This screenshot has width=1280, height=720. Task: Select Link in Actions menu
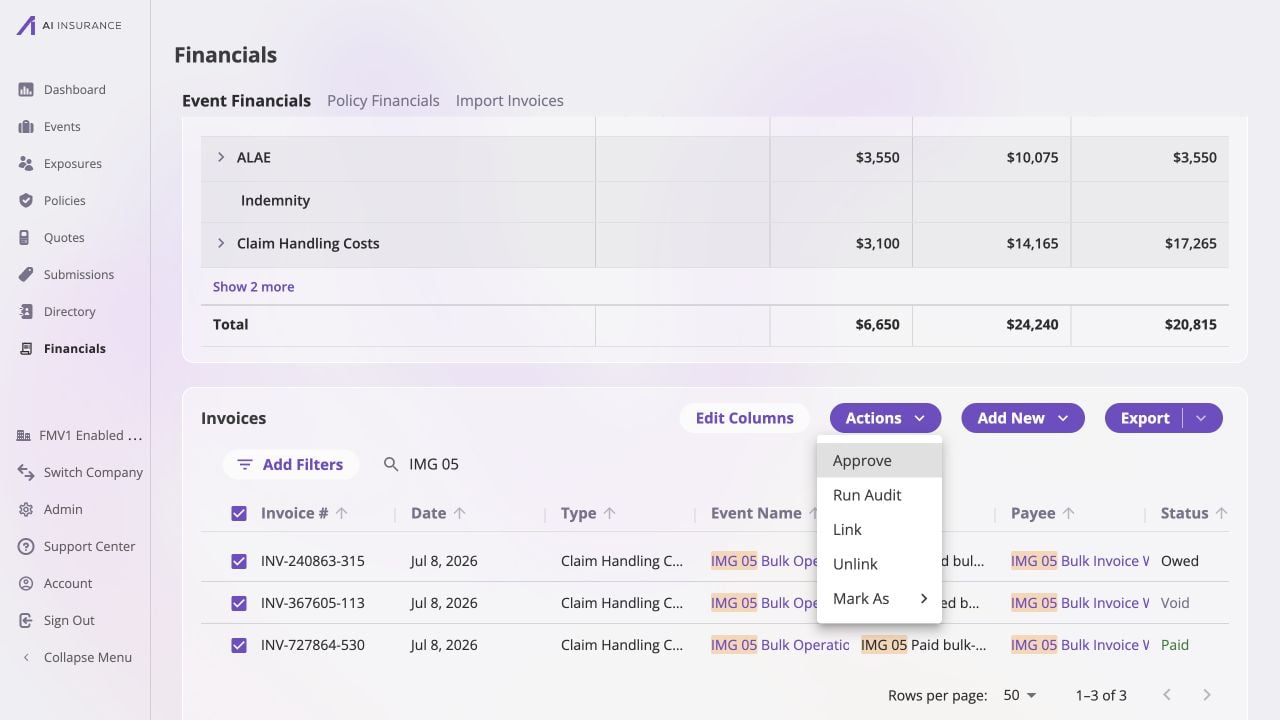pos(879,530)
